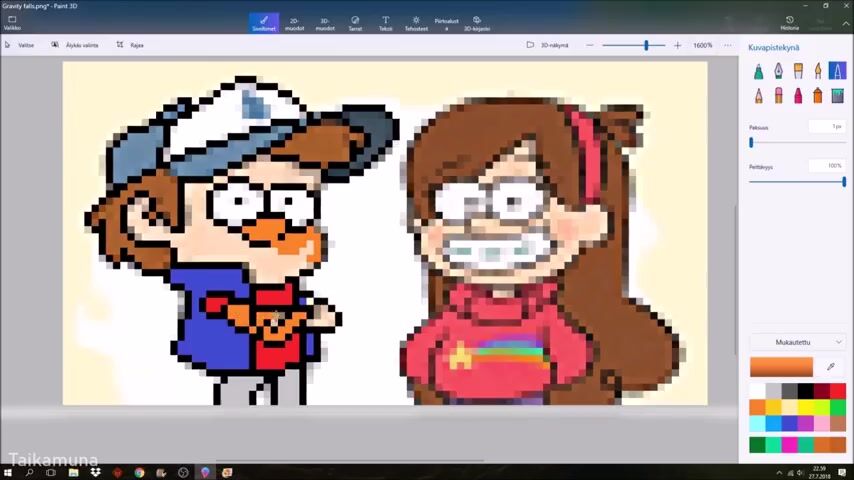Open Google Chrome from the taskbar
The image size is (854, 480).
pos(139,472)
